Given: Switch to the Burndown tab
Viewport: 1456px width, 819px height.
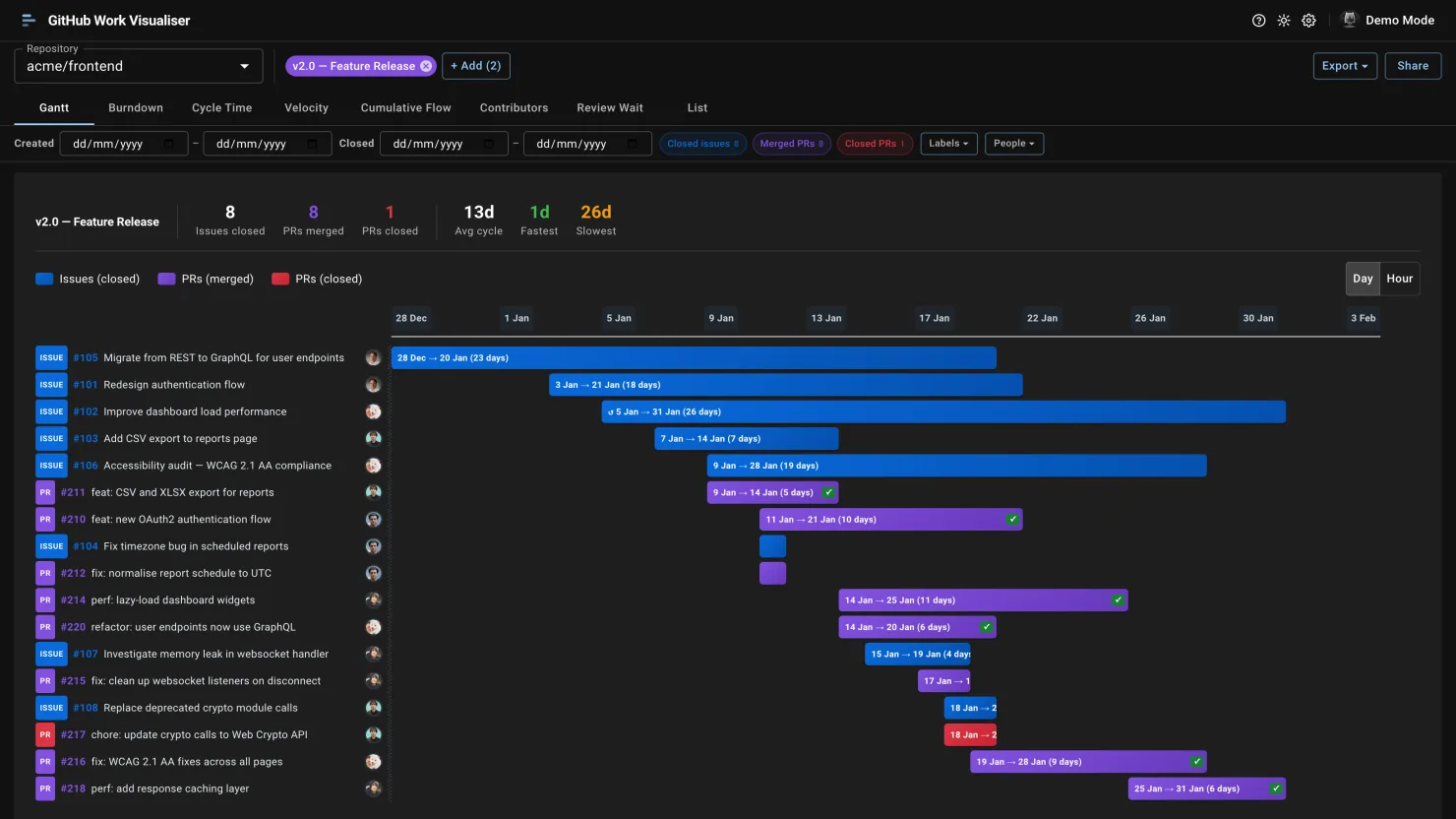Looking at the screenshot, I should tap(135, 107).
